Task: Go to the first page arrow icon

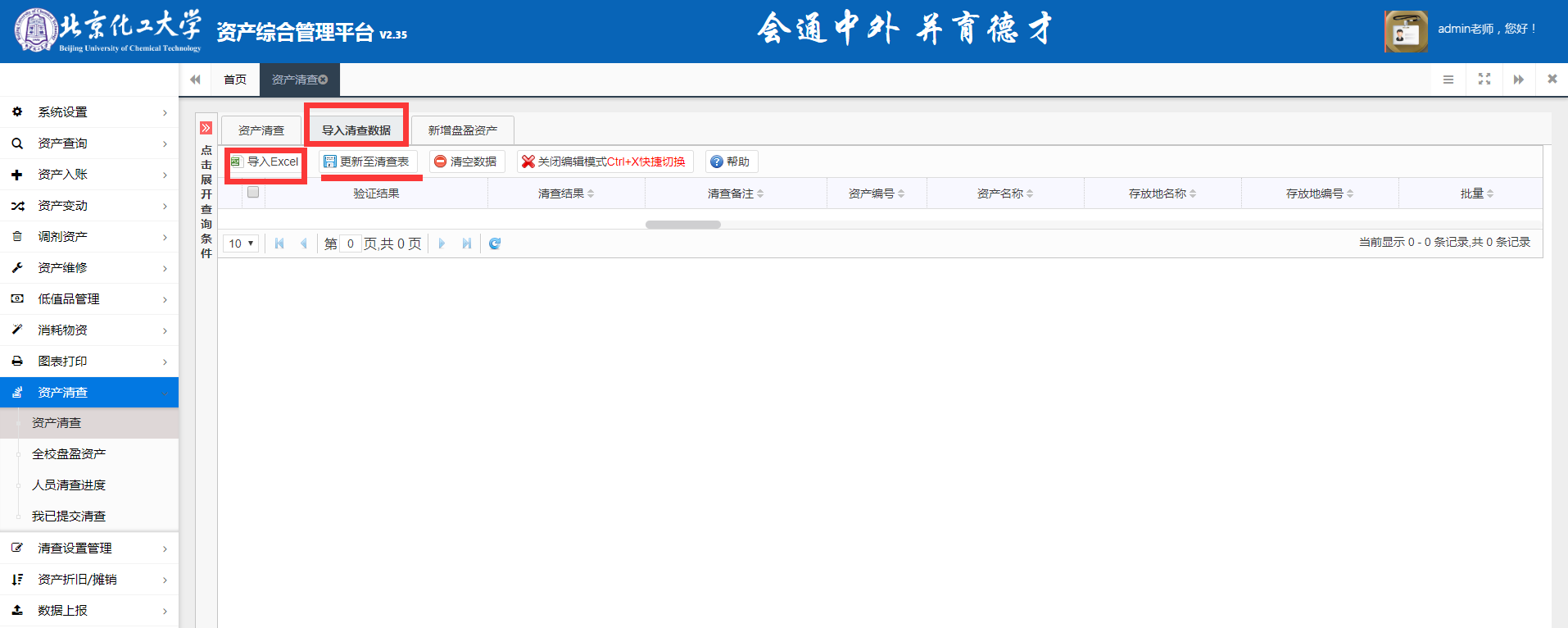Action: pos(279,243)
